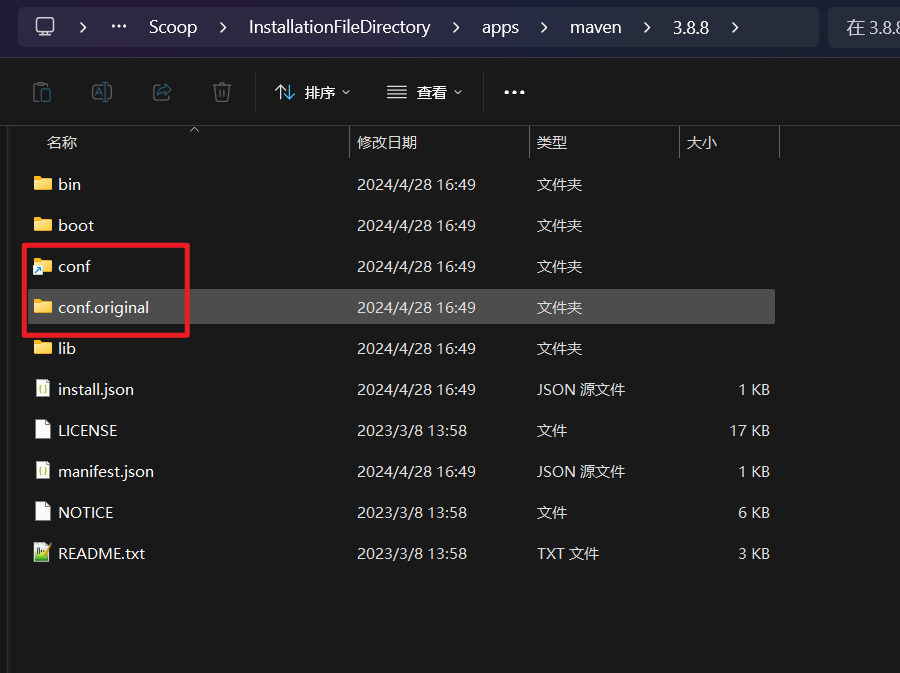Open the See more options menu
900x673 pixels.
(x=514, y=92)
